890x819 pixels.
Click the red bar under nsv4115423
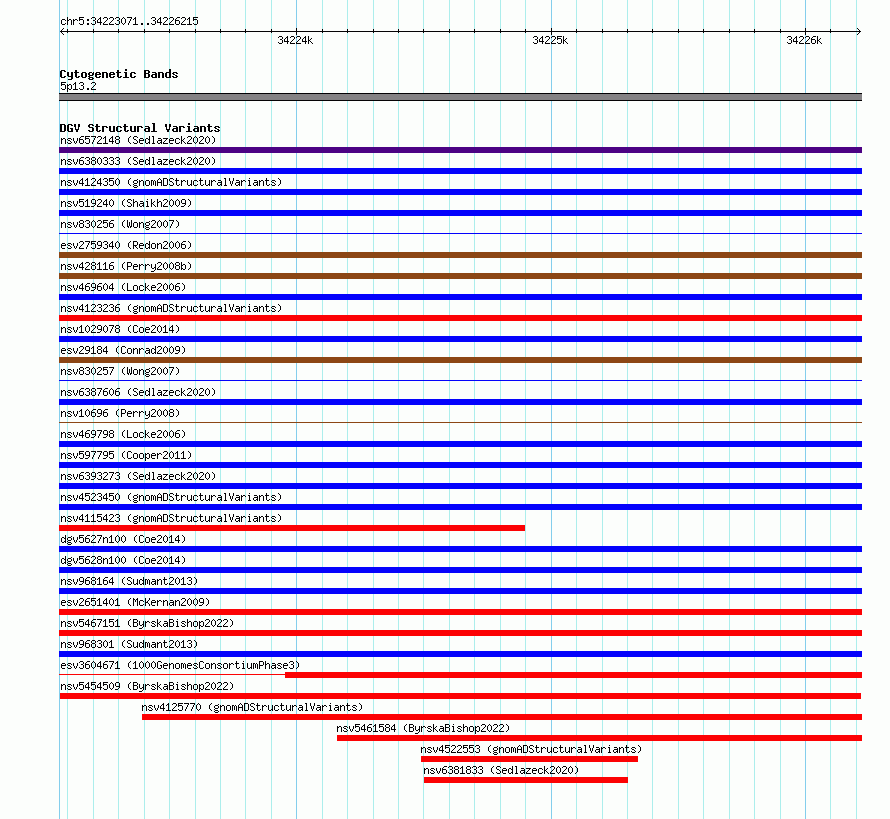292,528
